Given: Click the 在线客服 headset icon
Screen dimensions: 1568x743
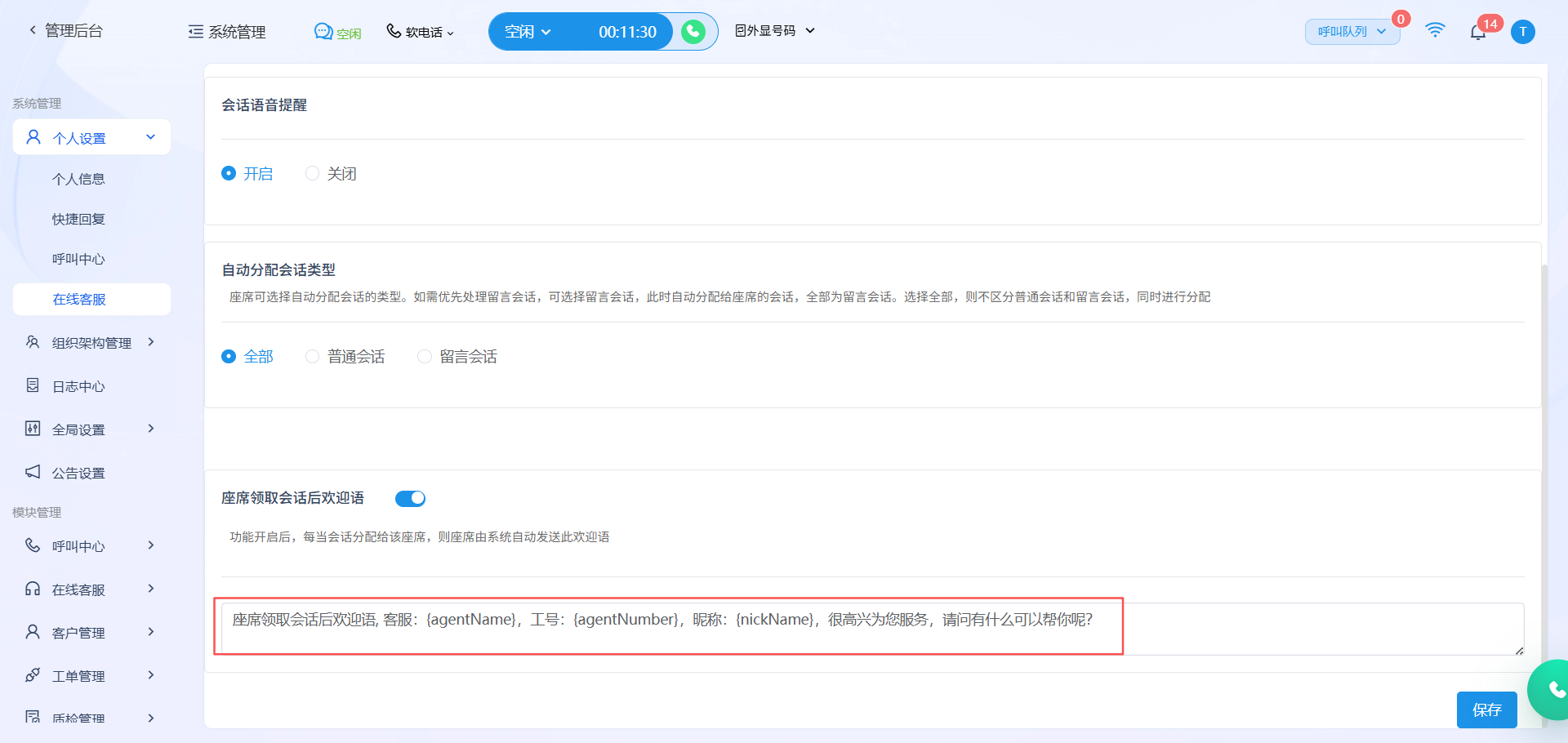Looking at the screenshot, I should [33, 589].
